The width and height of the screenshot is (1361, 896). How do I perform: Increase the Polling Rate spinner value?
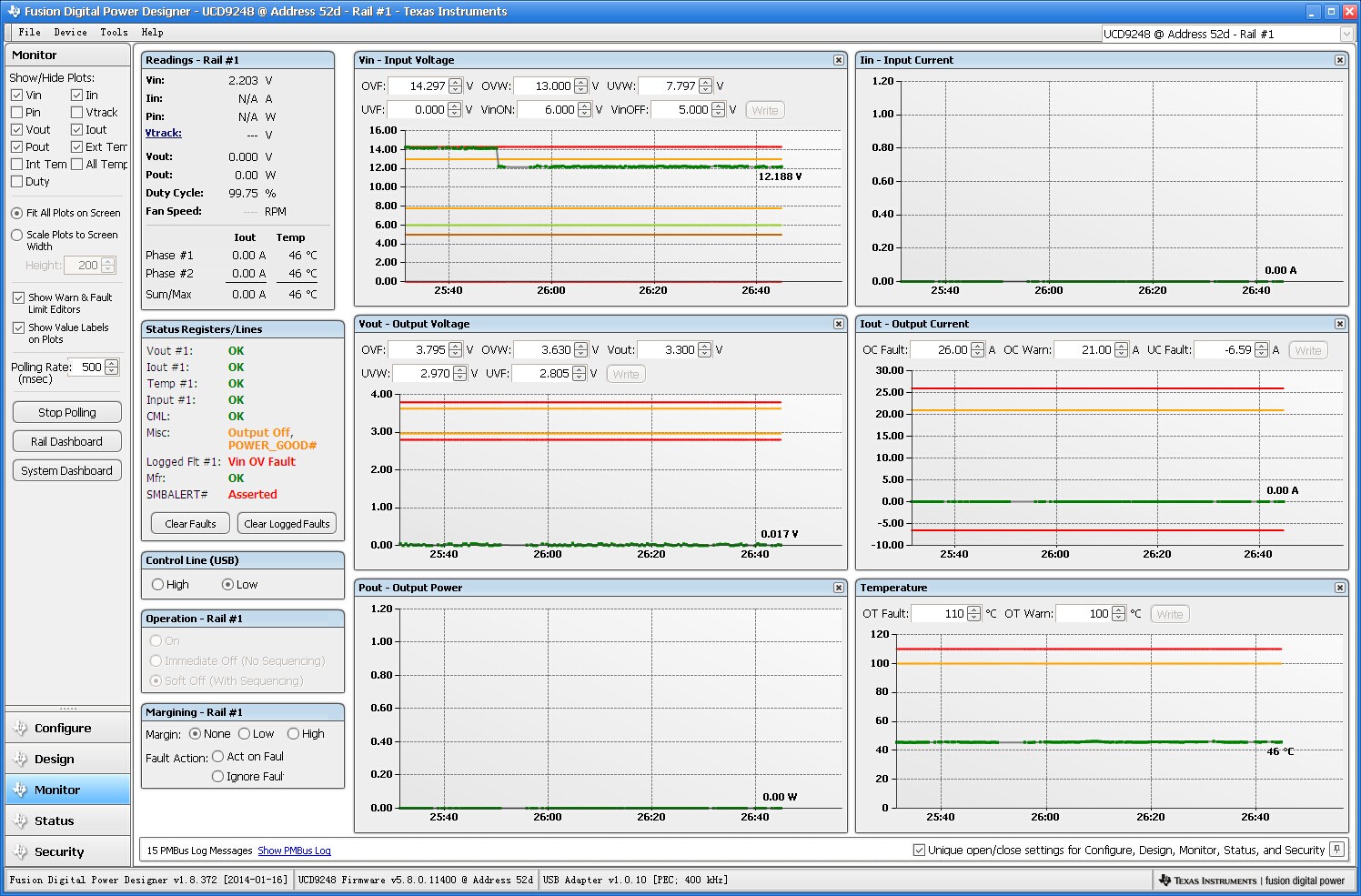pos(112,364)
